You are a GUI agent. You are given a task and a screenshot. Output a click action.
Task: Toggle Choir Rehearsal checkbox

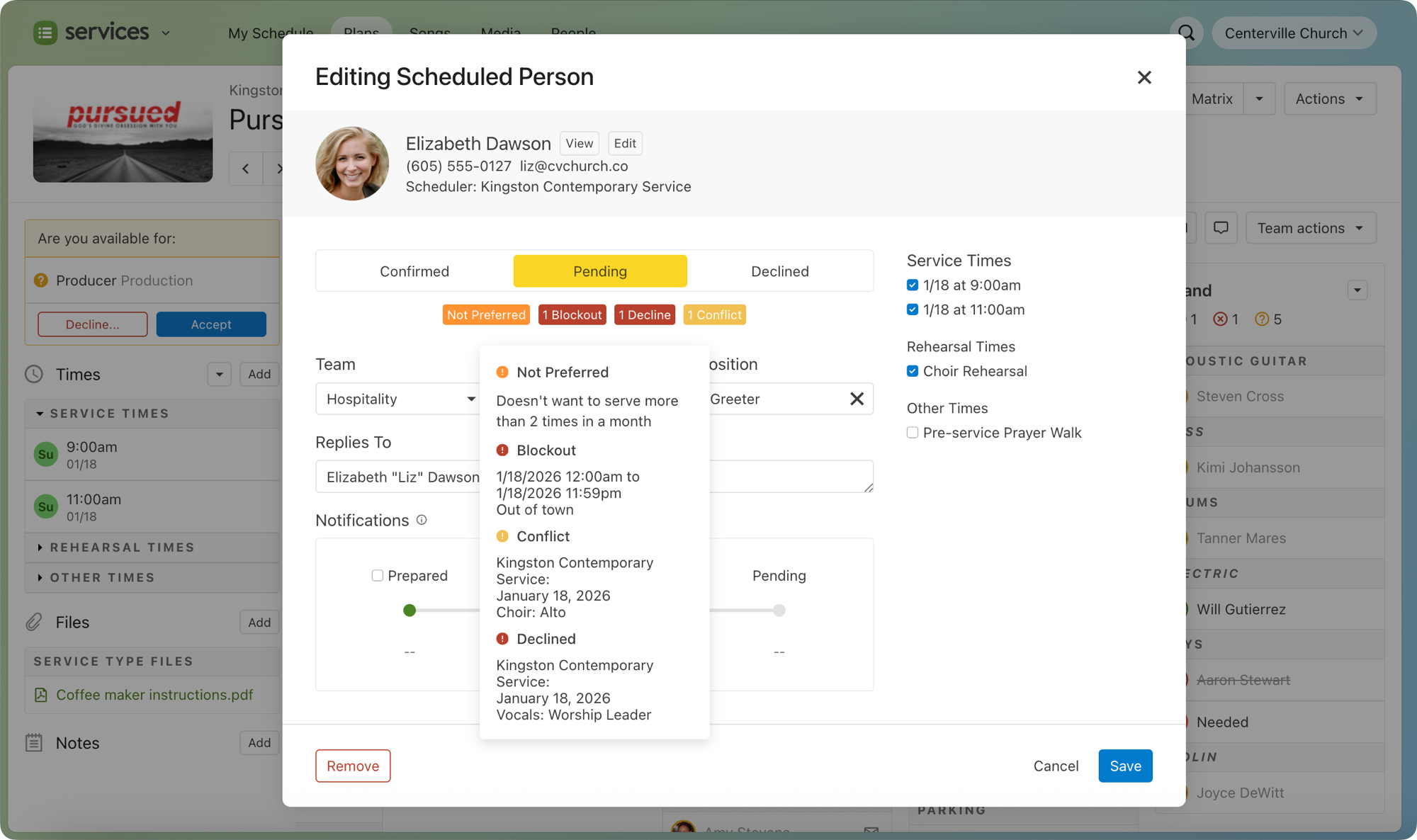click(913, 371)
